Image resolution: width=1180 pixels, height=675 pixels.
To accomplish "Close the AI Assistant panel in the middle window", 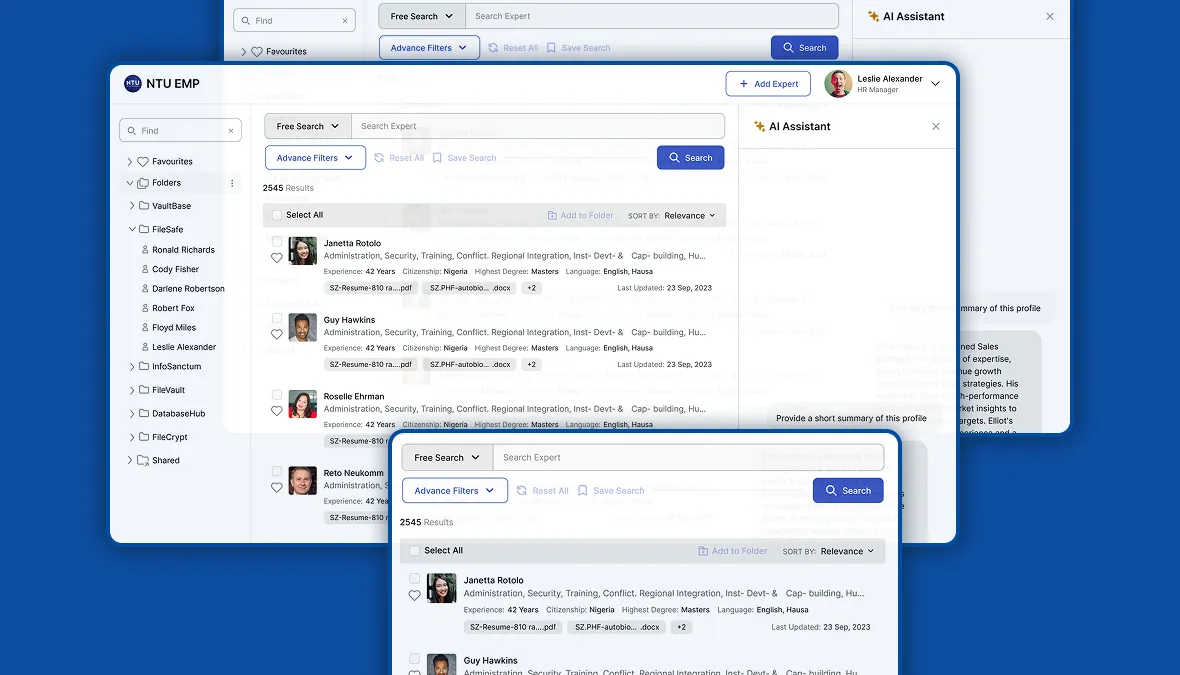I will click(935, 126).
